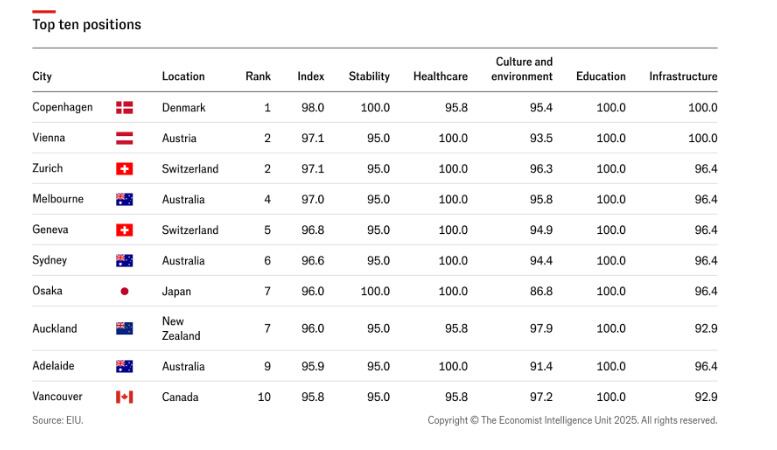Select the New Zealand flag beside Auckland

click(124, 328)
